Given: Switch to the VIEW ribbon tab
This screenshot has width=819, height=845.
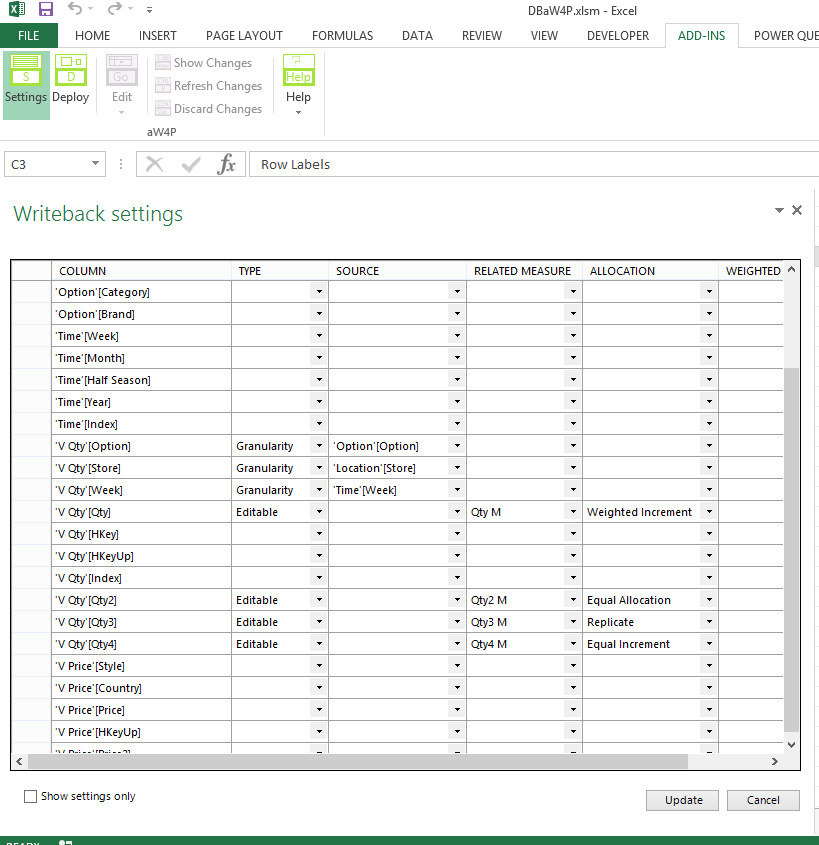Looking at the screenshot, I should (544, 36).
